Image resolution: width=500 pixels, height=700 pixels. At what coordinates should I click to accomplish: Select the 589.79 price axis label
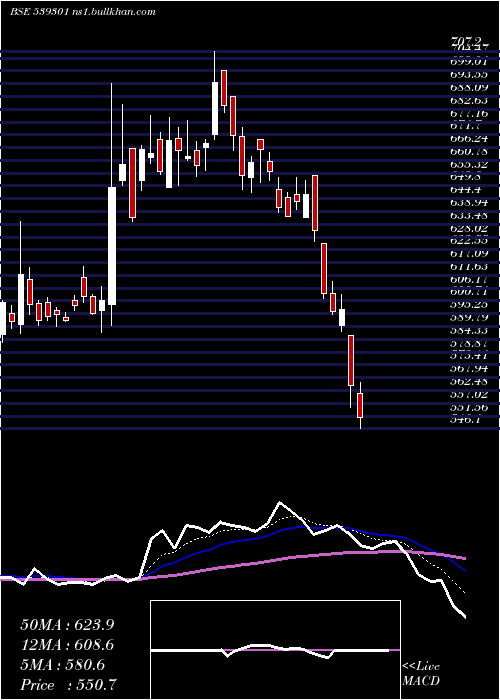pos(470,318)
